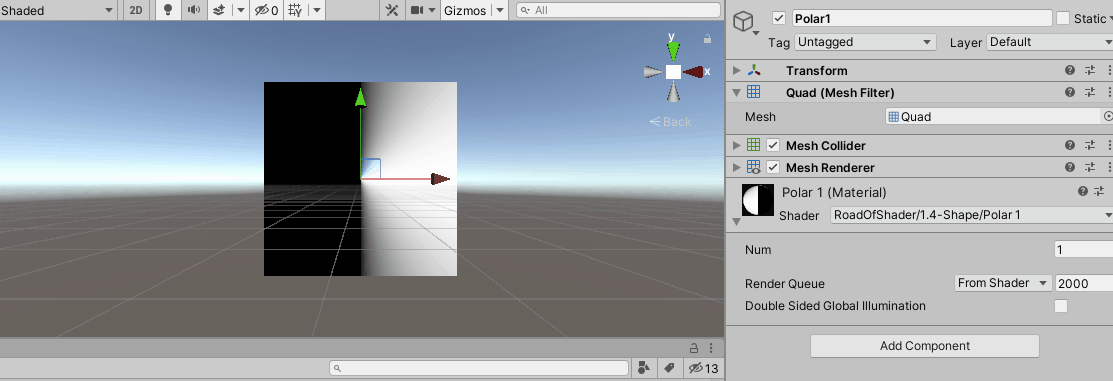The image size is (1113, 381).
Task: Toggle hidden objects visibility eye icon
Action: coord(266,10)
